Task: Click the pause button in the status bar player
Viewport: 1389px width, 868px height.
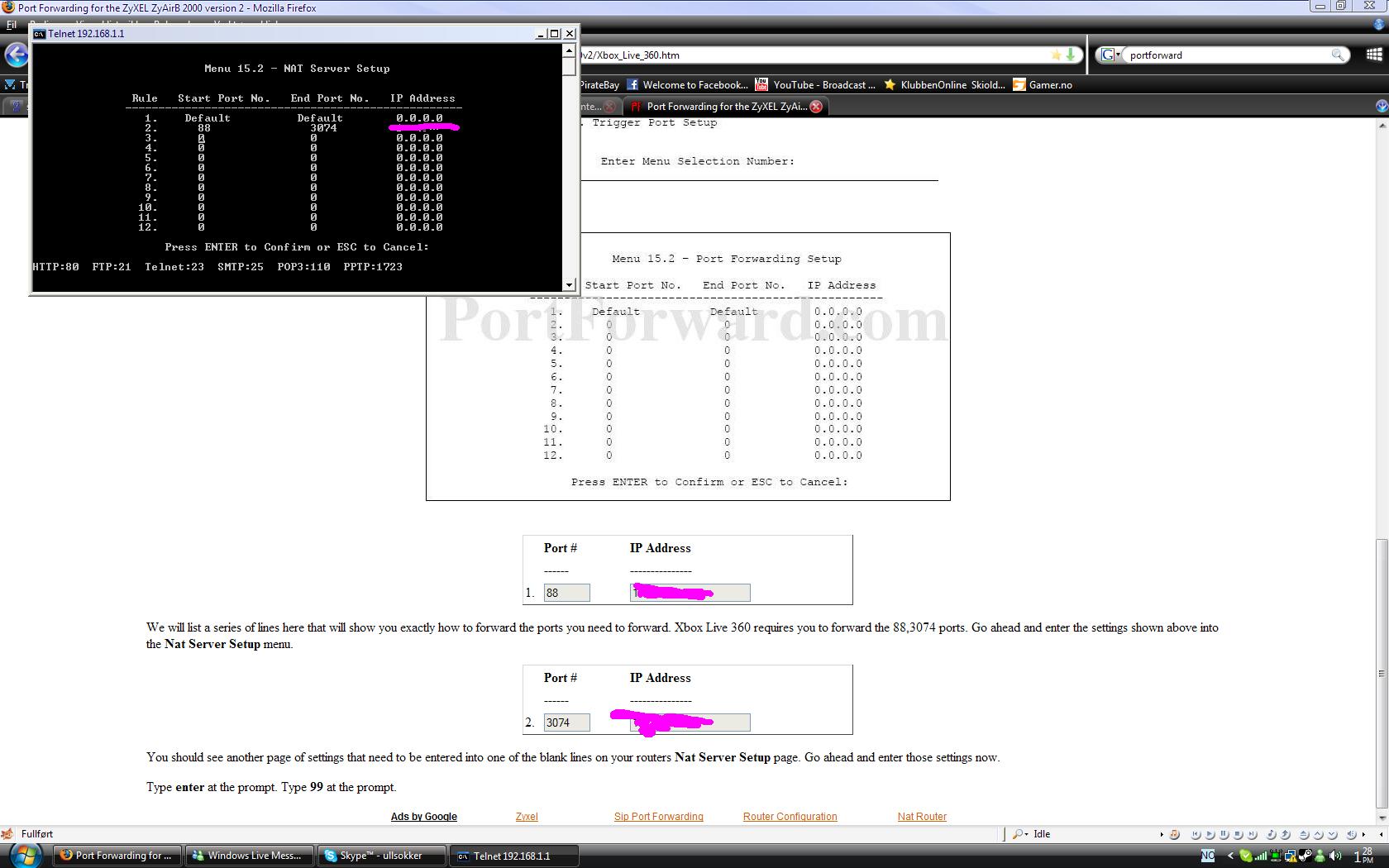Action: (x=1224, y=834)
